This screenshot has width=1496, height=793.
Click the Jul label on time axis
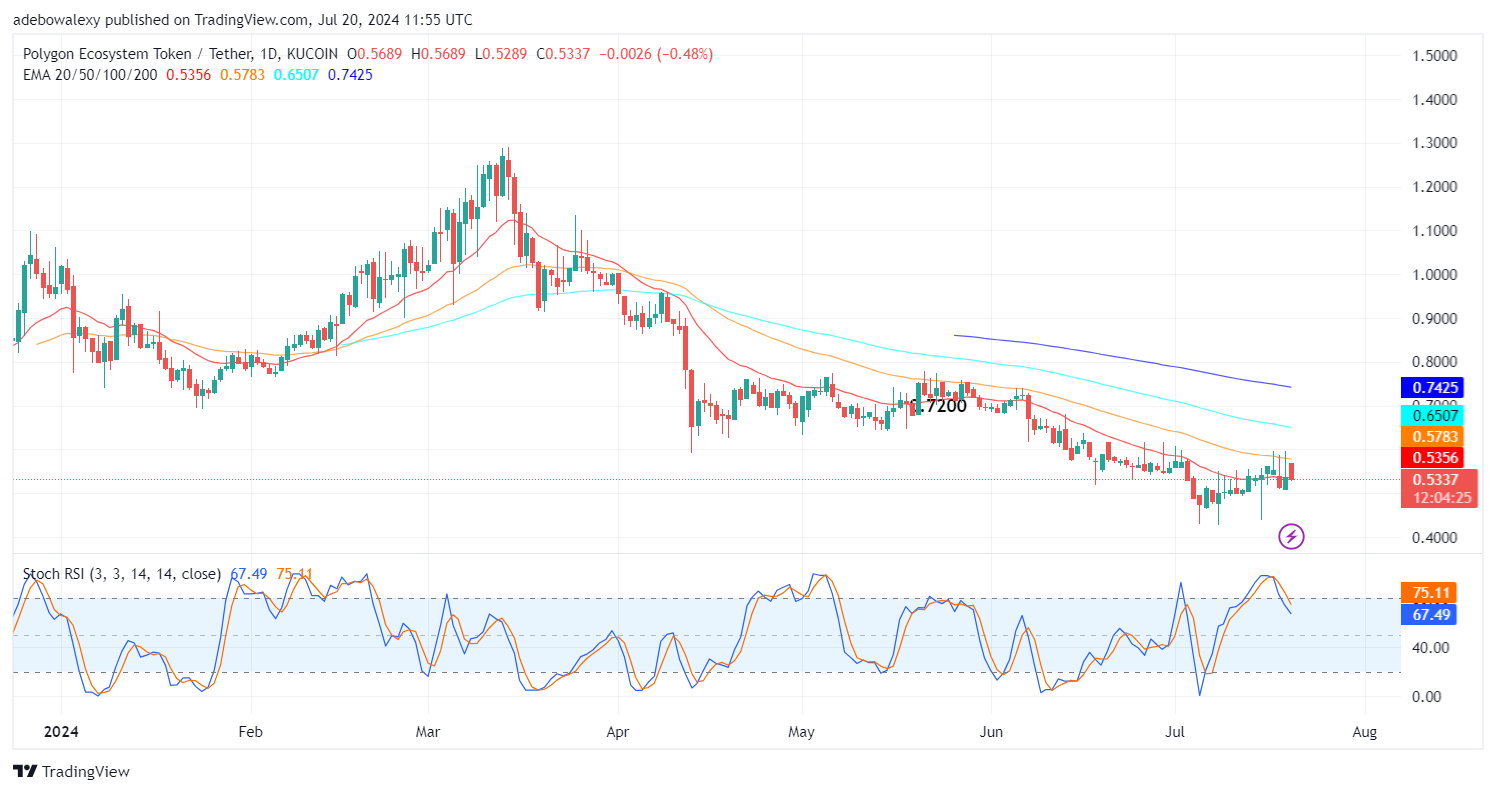click(1176, 732)
